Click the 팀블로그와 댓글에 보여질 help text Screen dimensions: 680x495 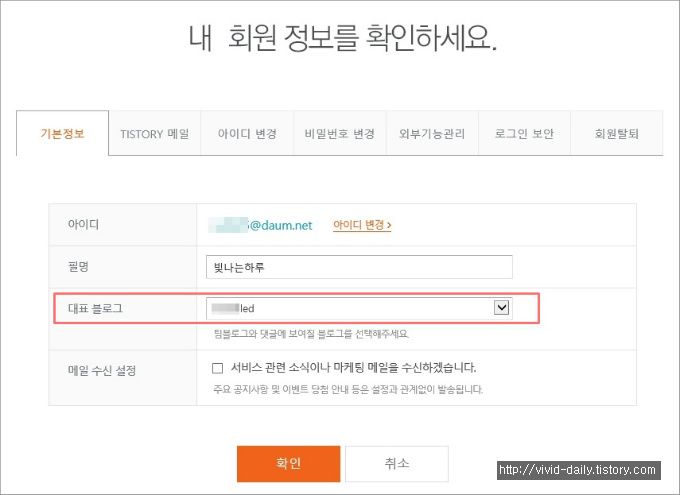pyautogui.click(x=311, y=334)
